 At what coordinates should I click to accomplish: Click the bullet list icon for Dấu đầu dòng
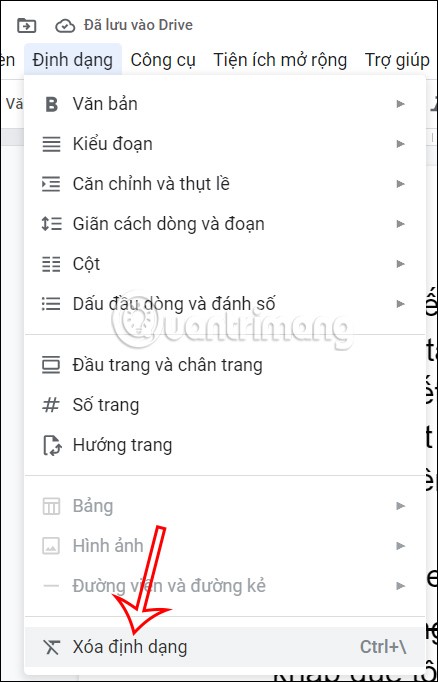click(51, 304)
